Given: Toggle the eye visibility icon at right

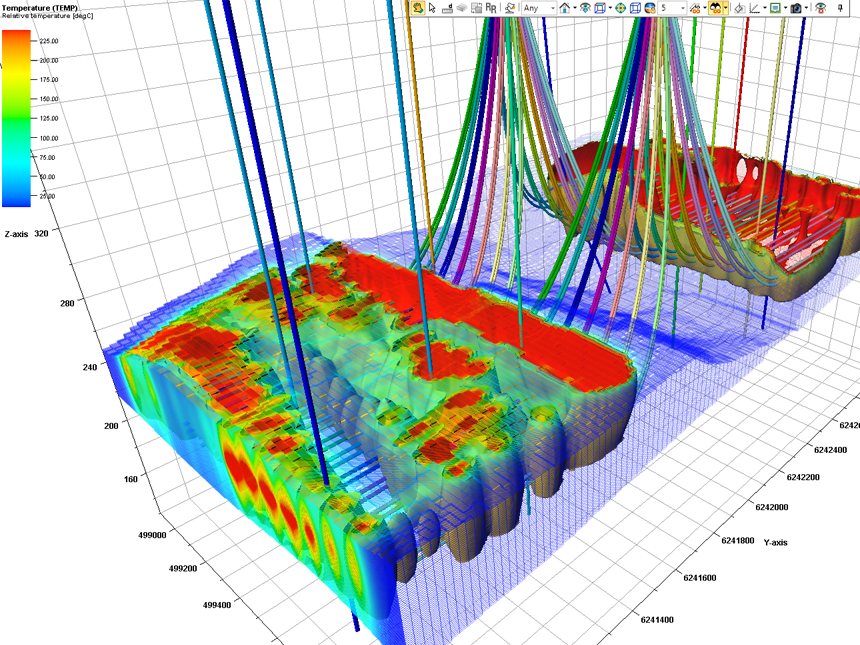Looking at the screenshot, I should click(820, 8).
